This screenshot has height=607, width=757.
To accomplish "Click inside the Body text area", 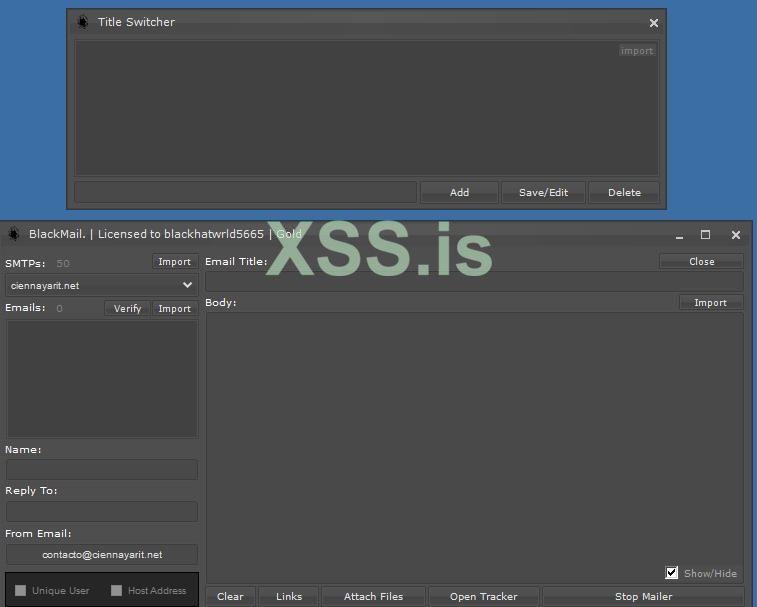I will [x=474, y=447].
